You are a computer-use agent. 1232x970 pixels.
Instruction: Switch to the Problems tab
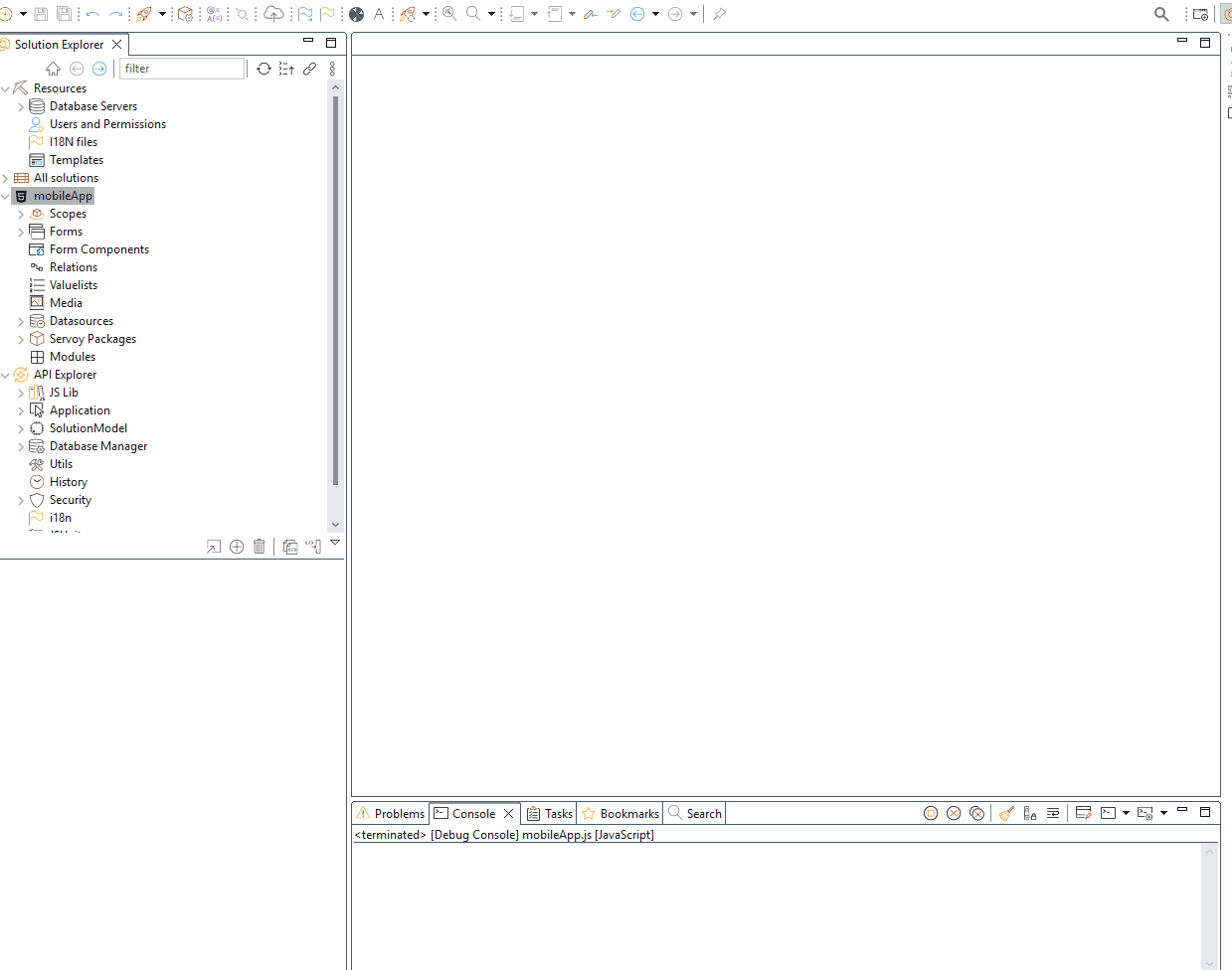coord(391,813)
